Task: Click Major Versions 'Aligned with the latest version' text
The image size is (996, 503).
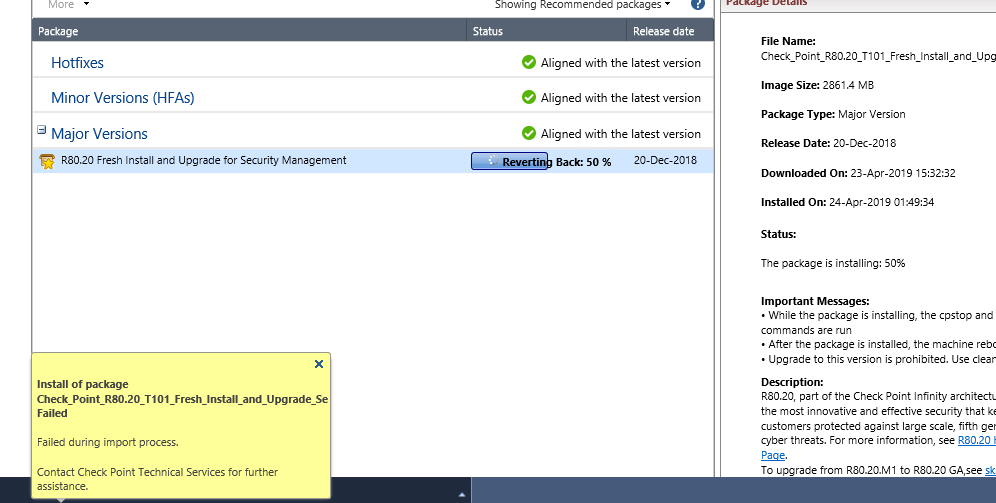Action: (x=621, y=134)
